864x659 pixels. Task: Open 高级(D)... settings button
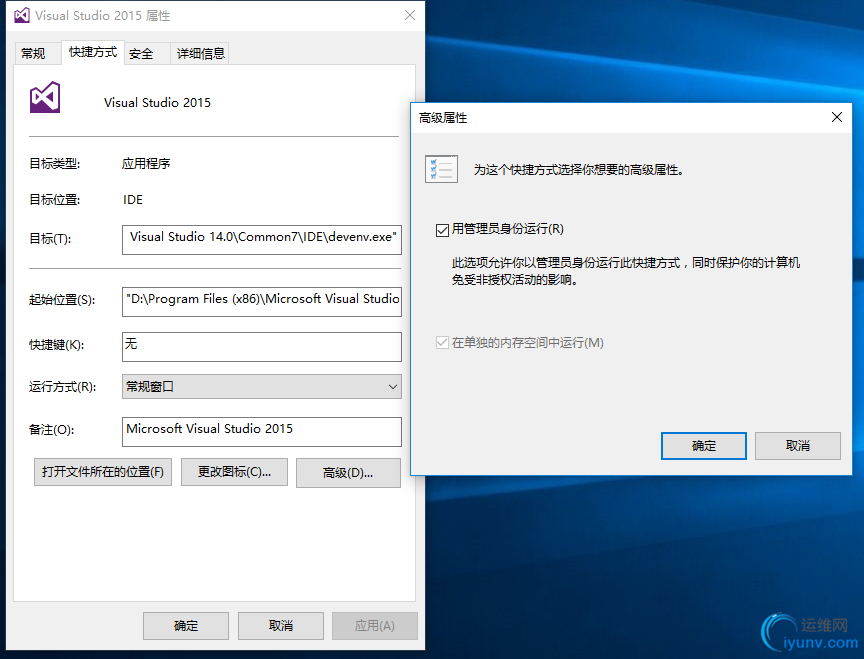348,473
